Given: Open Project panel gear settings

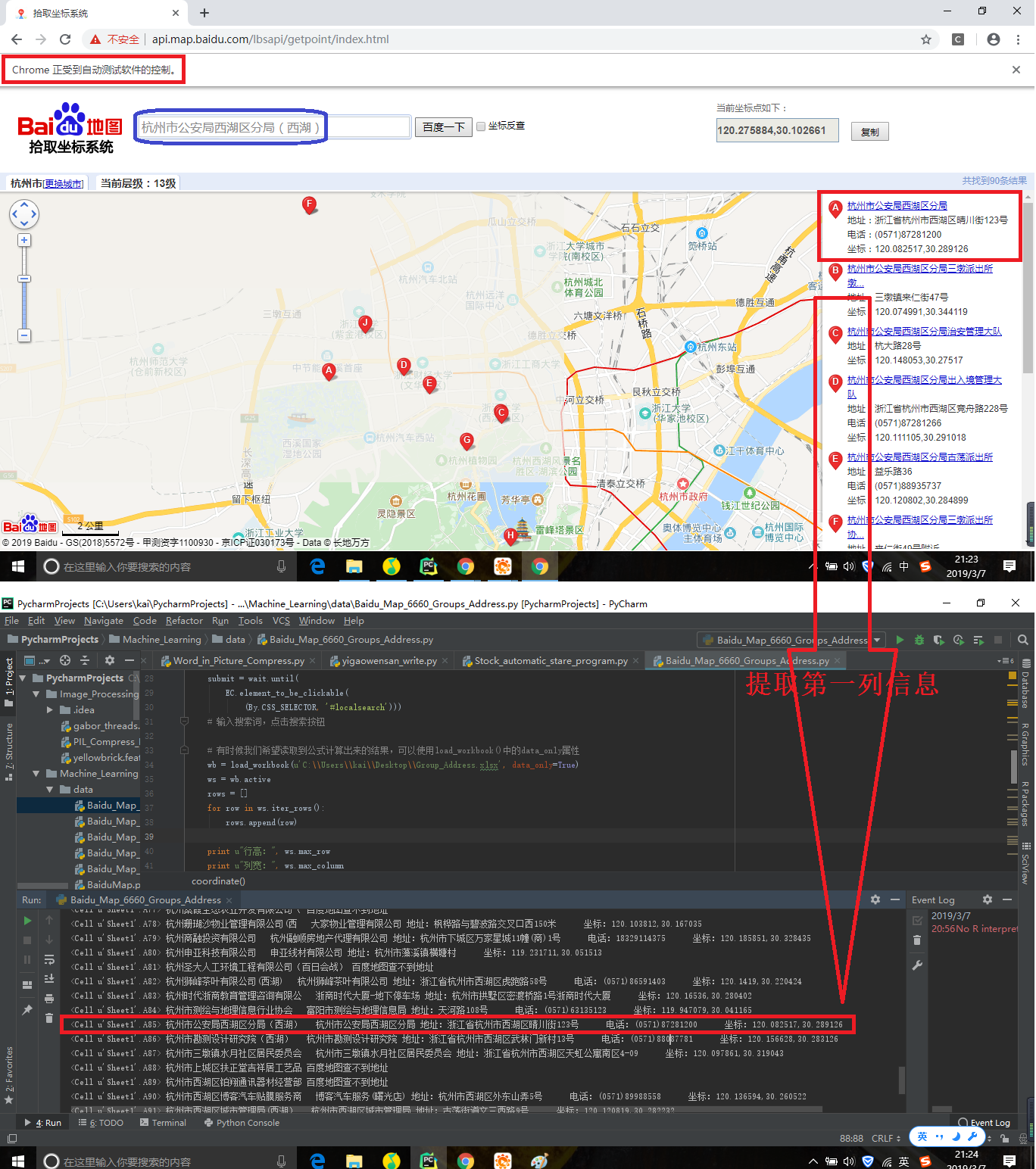Looking at the screenshot, I should (x=109, y=660).
